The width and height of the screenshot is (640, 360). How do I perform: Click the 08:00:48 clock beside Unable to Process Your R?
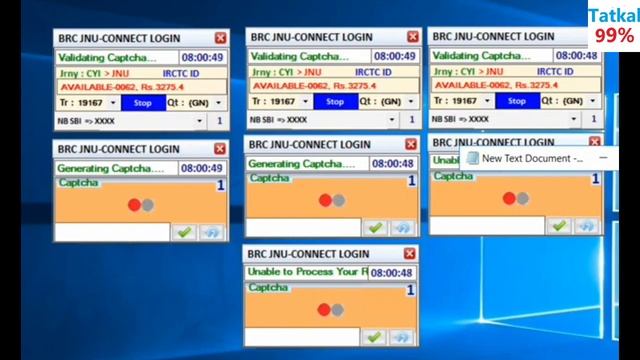(391, 273)
